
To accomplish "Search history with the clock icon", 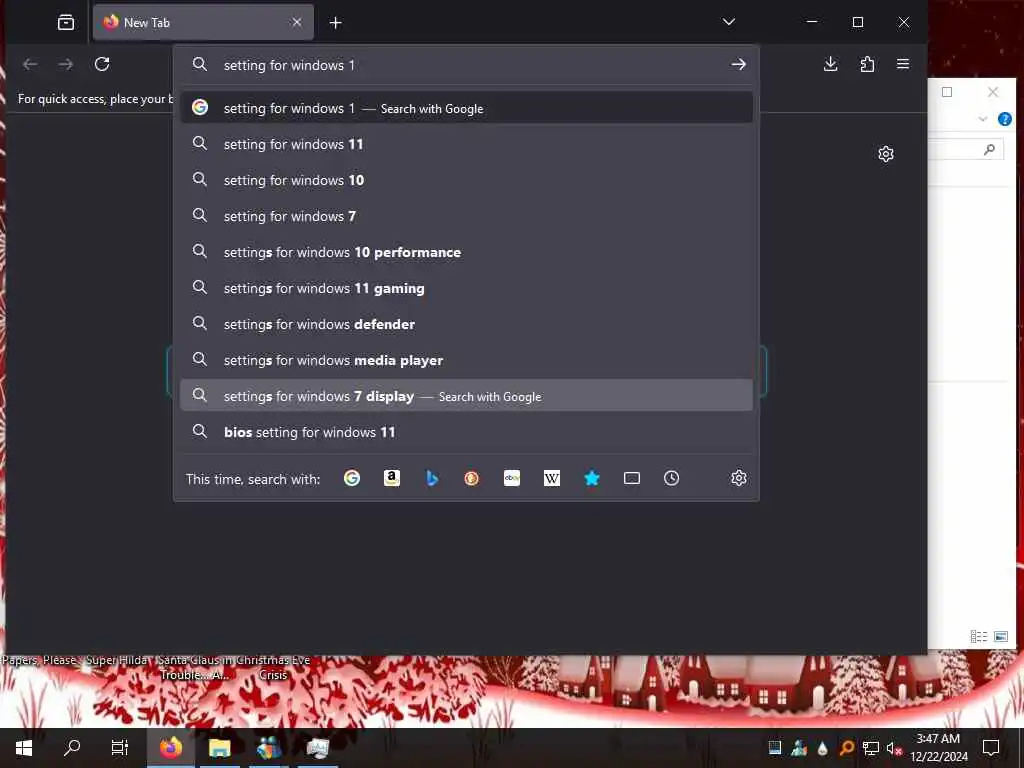I will point(671,478).
